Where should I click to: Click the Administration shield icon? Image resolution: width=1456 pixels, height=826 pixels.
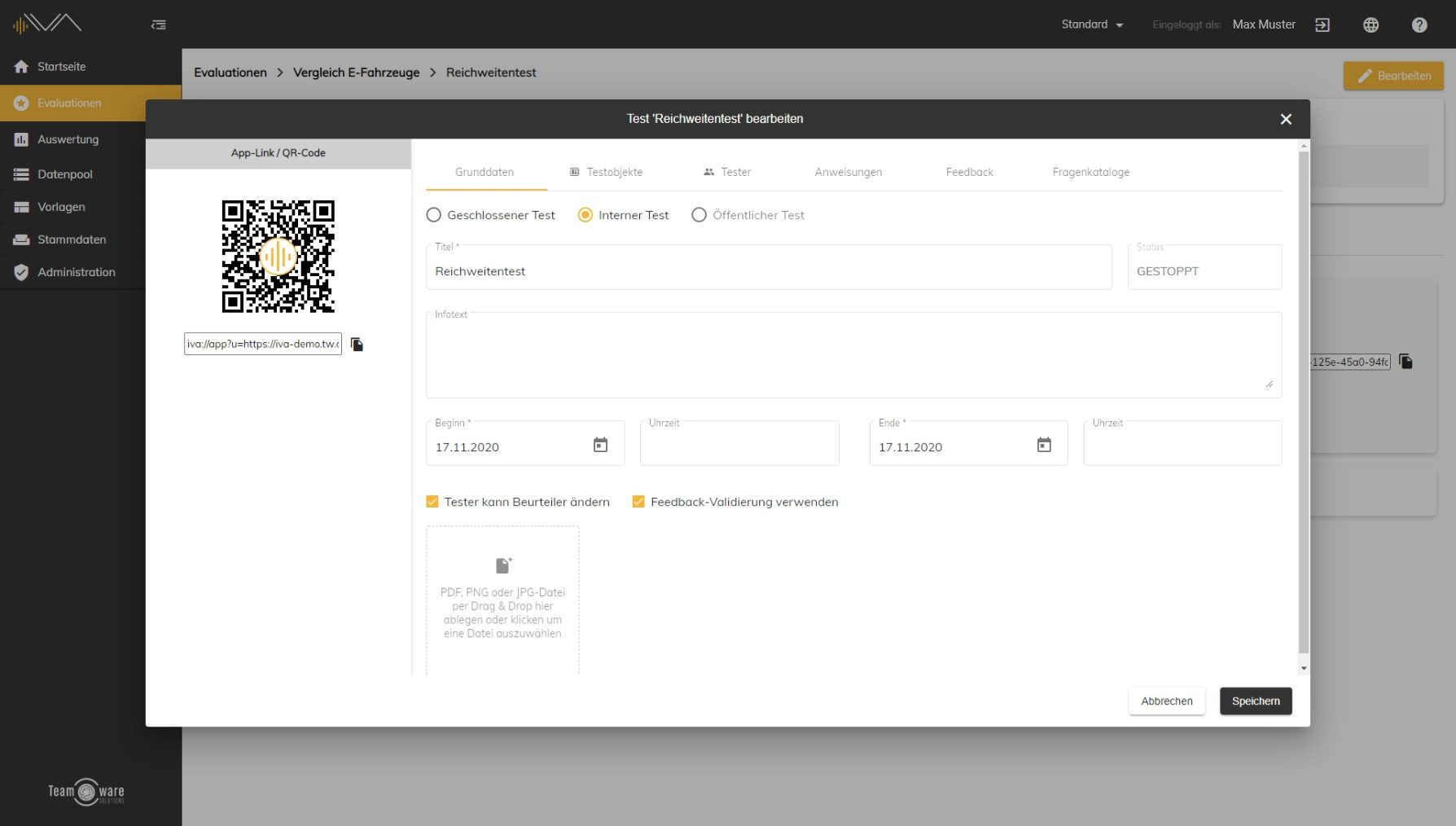[x=21, y=272]
